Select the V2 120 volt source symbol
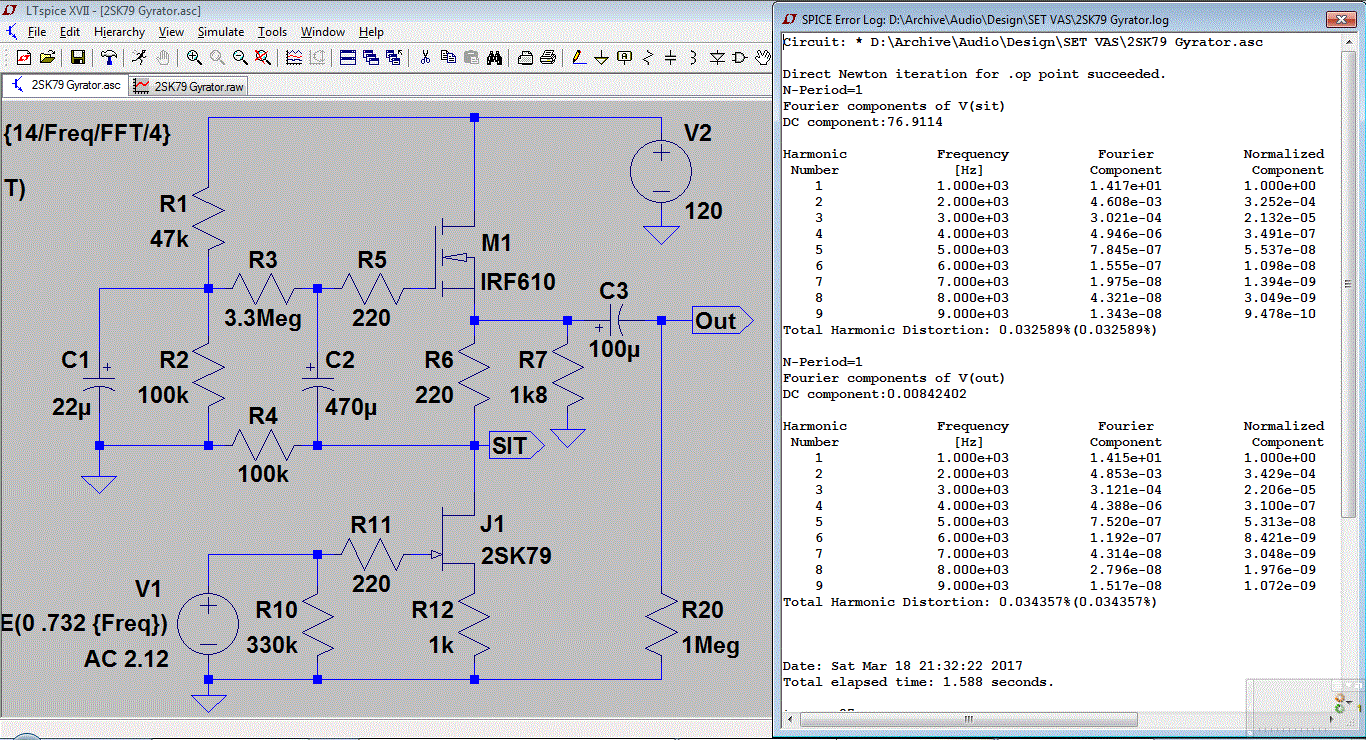The image size is (1368, 740). click(661, 170)
